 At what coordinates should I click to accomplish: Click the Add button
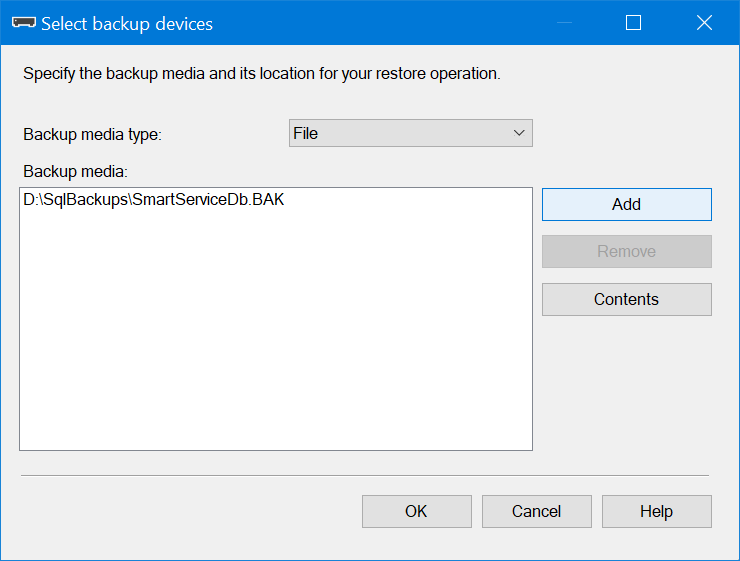(x=626, y=204)
